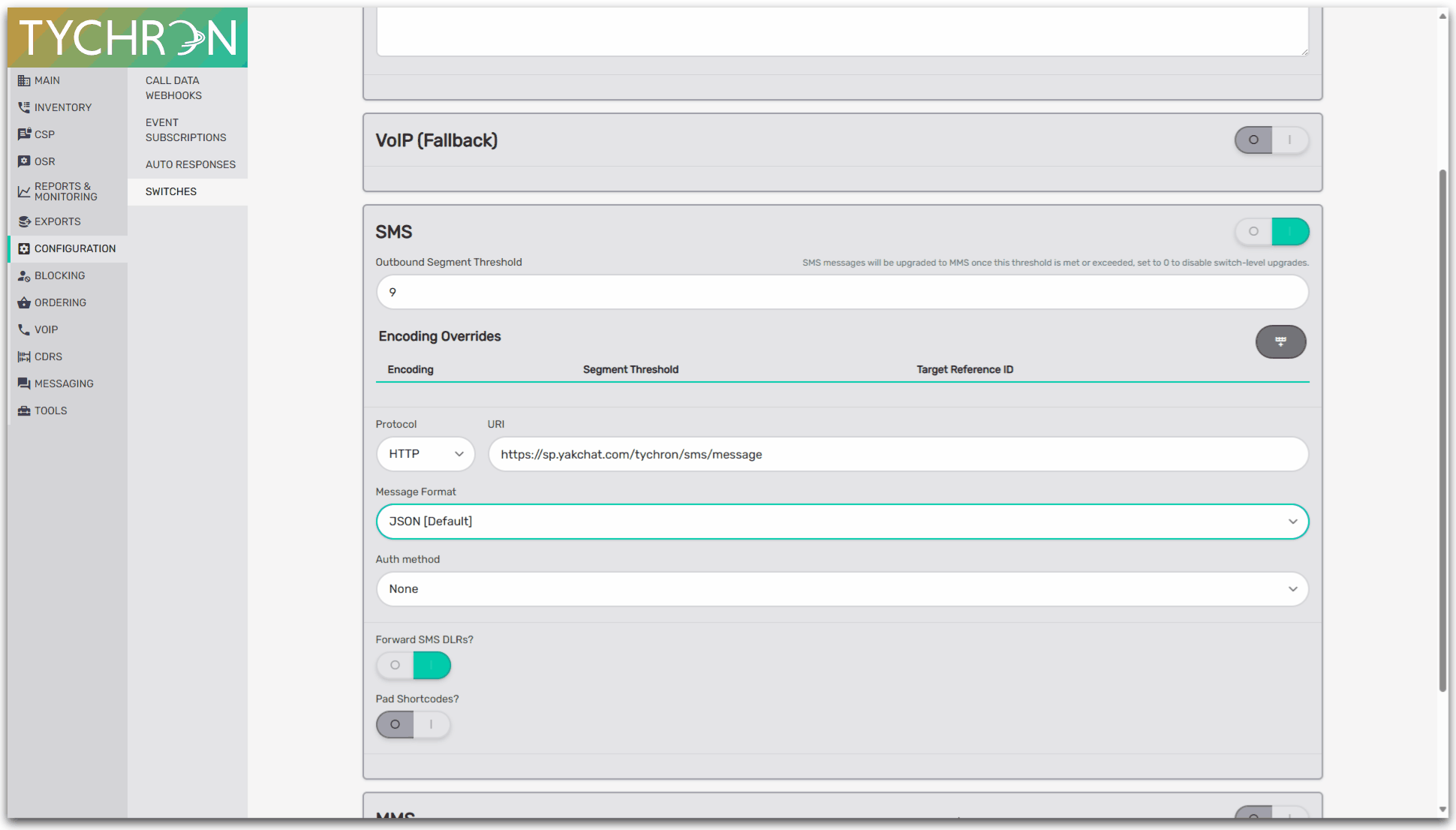Open Event Subscriptions submenu
This screenshot has height=830, width=1456.
point(187,130)
